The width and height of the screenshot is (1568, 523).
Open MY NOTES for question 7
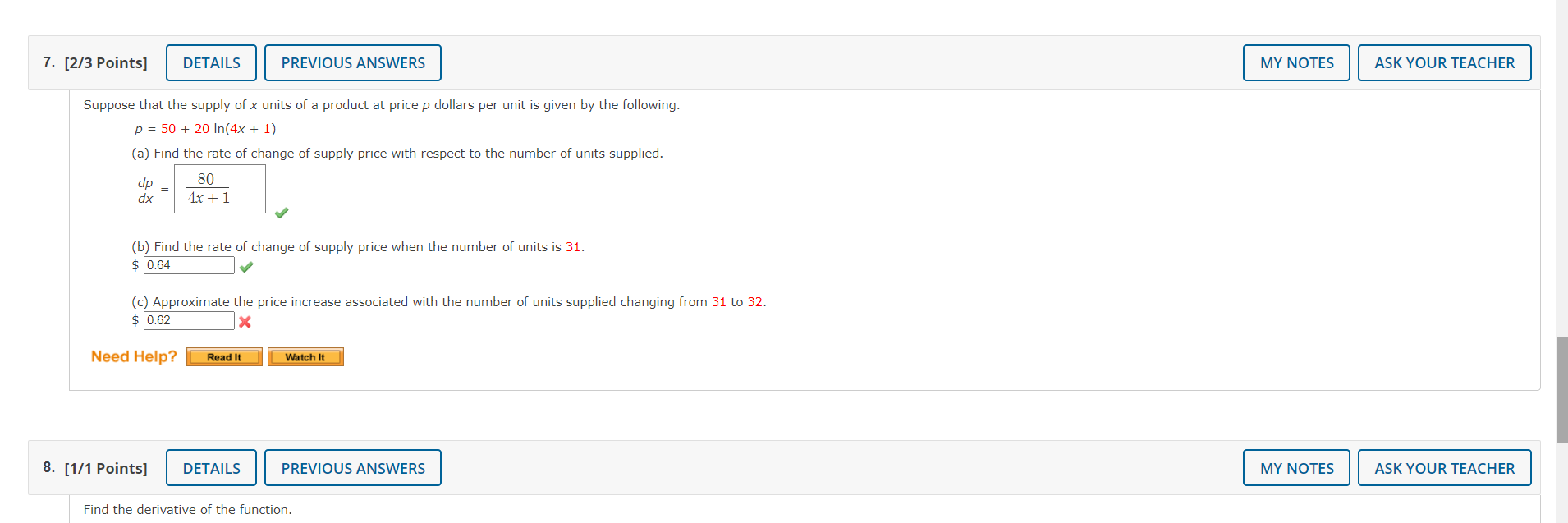point(1295,62)
